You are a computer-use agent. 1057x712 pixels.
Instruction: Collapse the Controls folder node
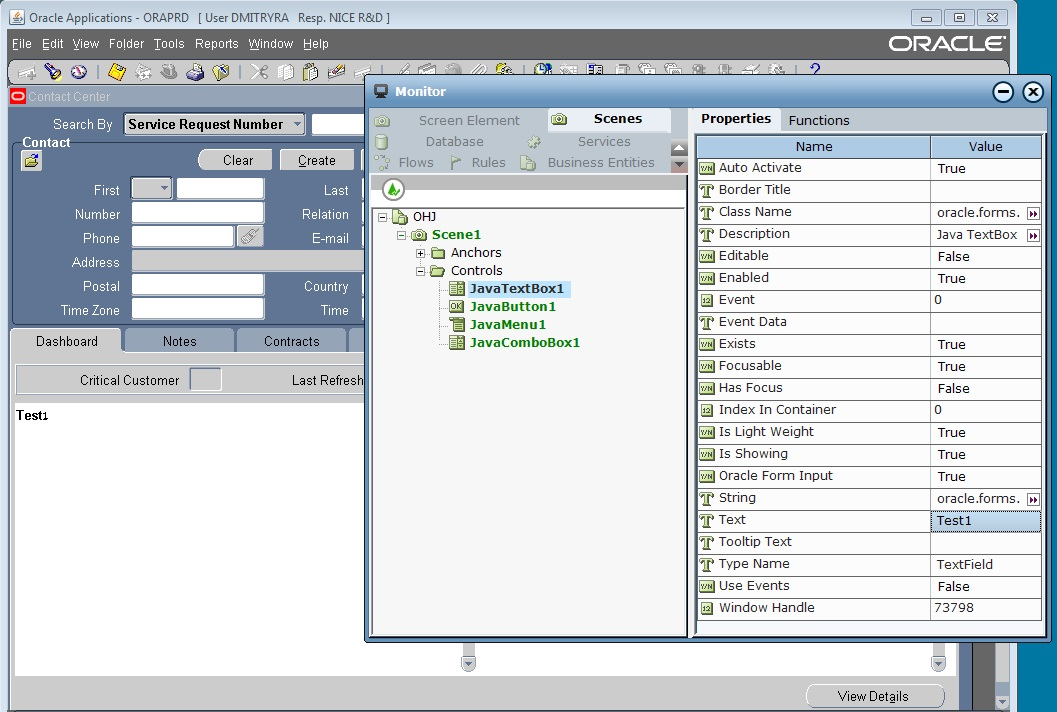click(x=421, y=271)
